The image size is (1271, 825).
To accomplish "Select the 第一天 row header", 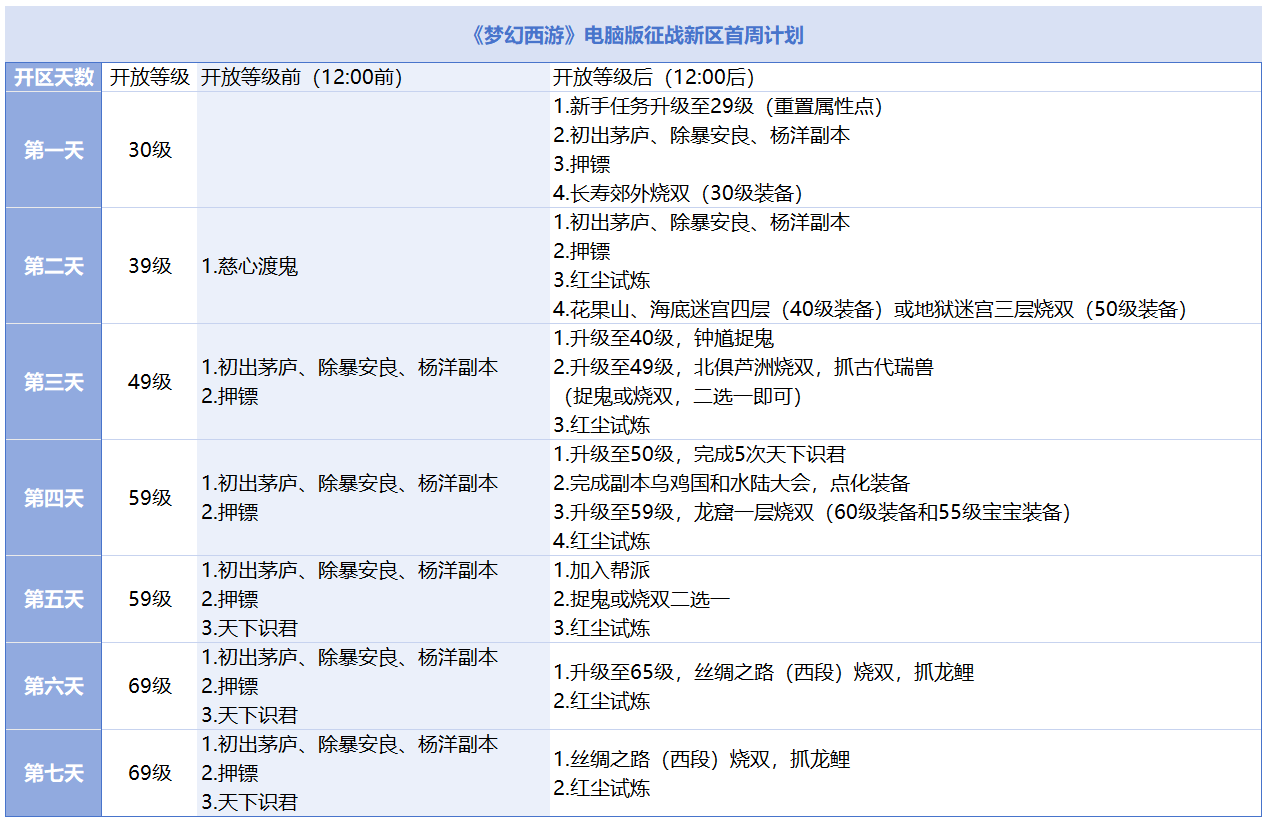I will [53, 150].
